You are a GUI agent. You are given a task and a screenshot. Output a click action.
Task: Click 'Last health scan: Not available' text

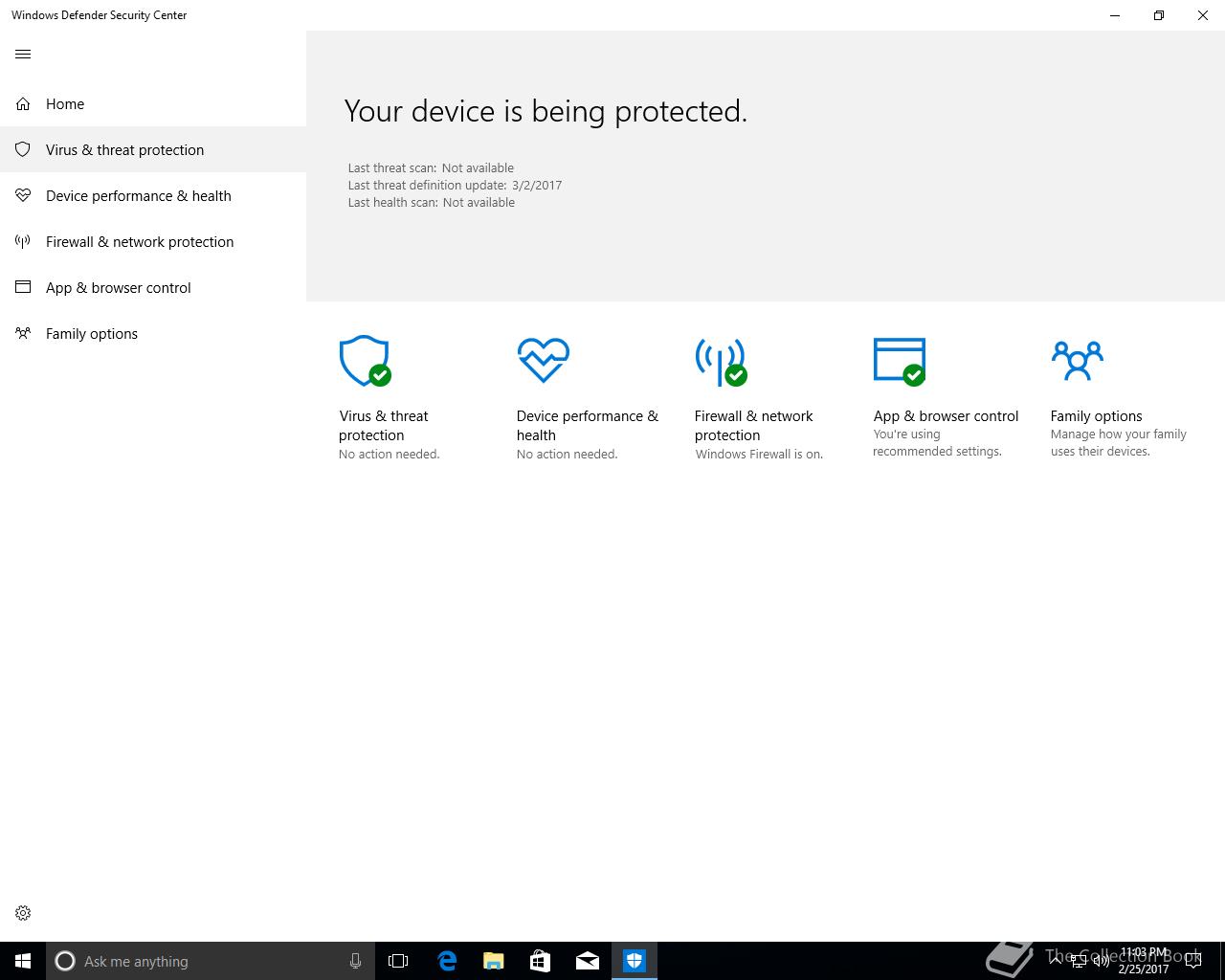click(432, 203)
